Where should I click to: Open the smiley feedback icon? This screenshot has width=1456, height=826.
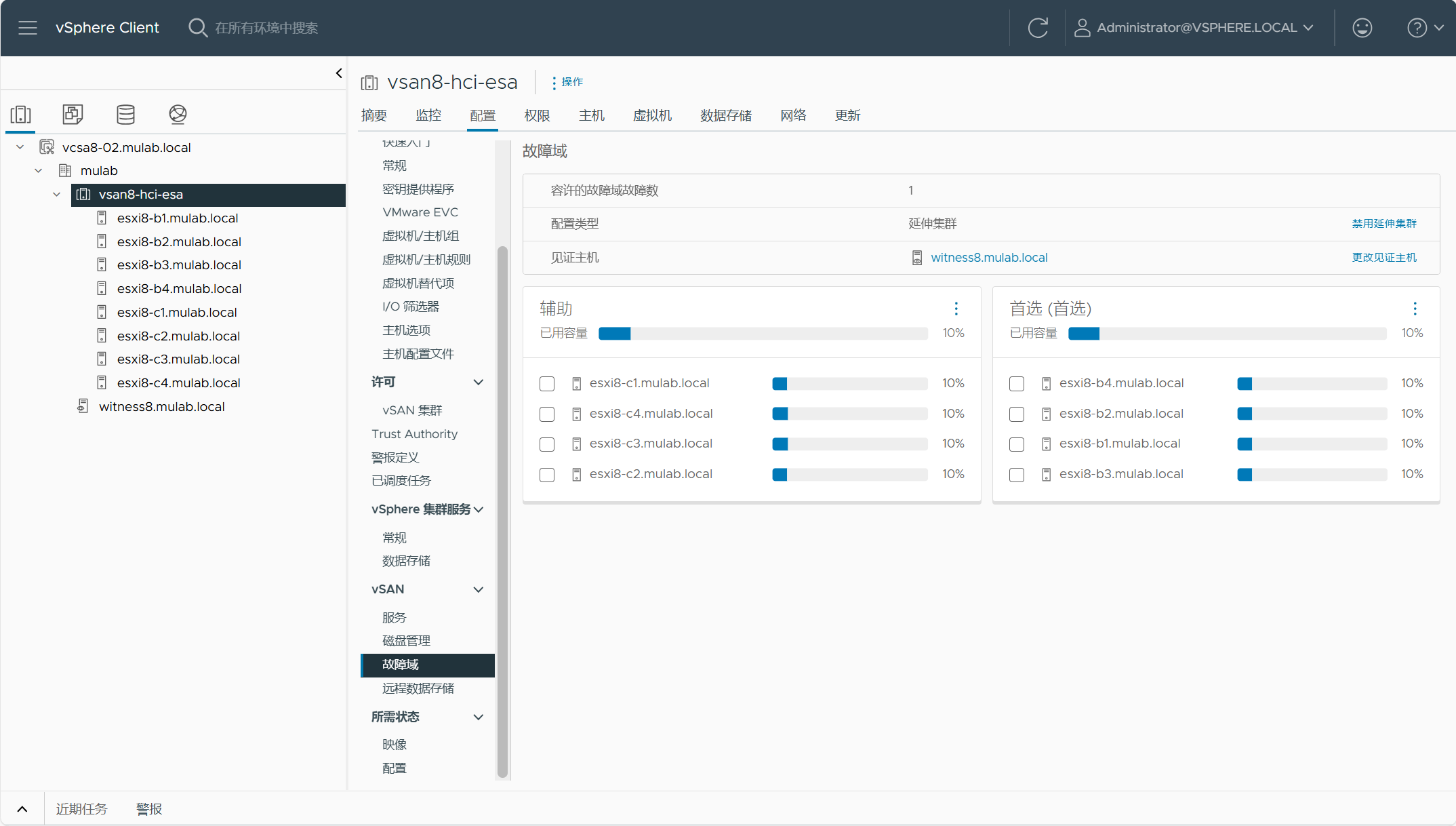point(1362,28)
